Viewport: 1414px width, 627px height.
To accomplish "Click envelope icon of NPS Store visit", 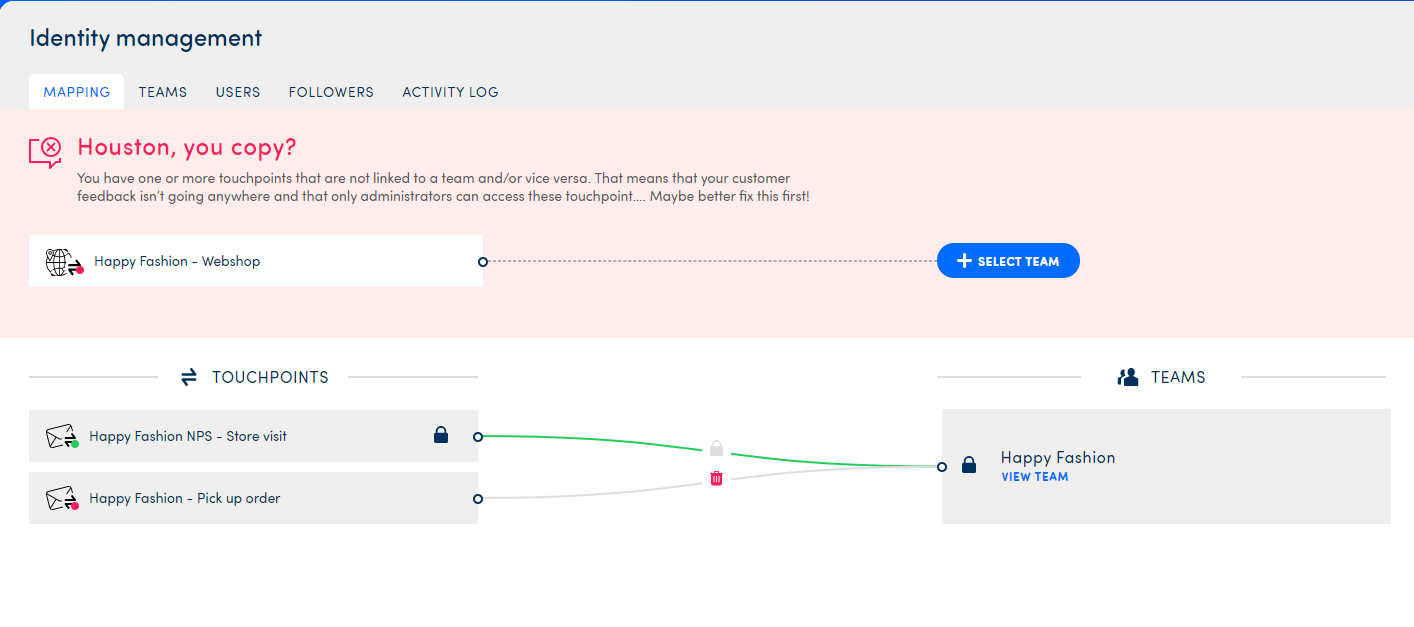I will (62, 437).
